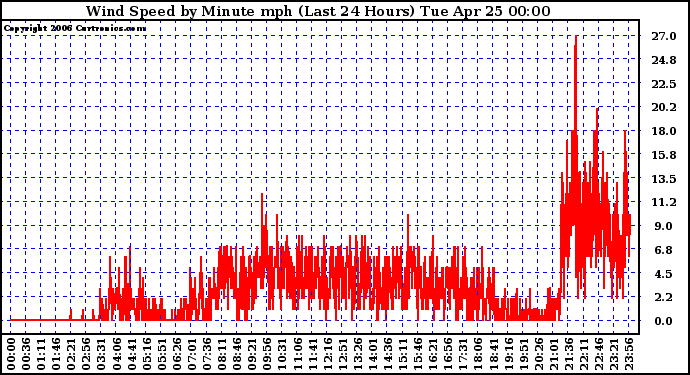Click the 15:46 x-axis time label

[418, 354]
